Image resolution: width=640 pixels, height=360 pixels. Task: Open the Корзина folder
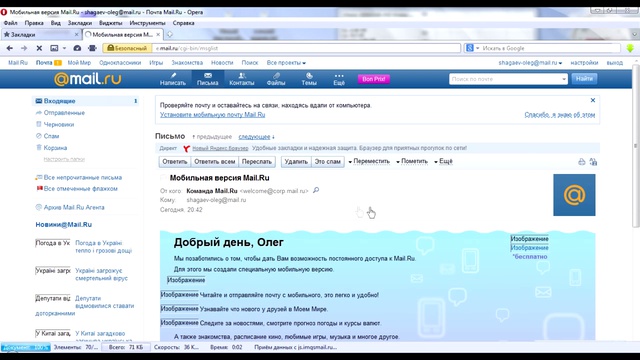click(55, 148)
